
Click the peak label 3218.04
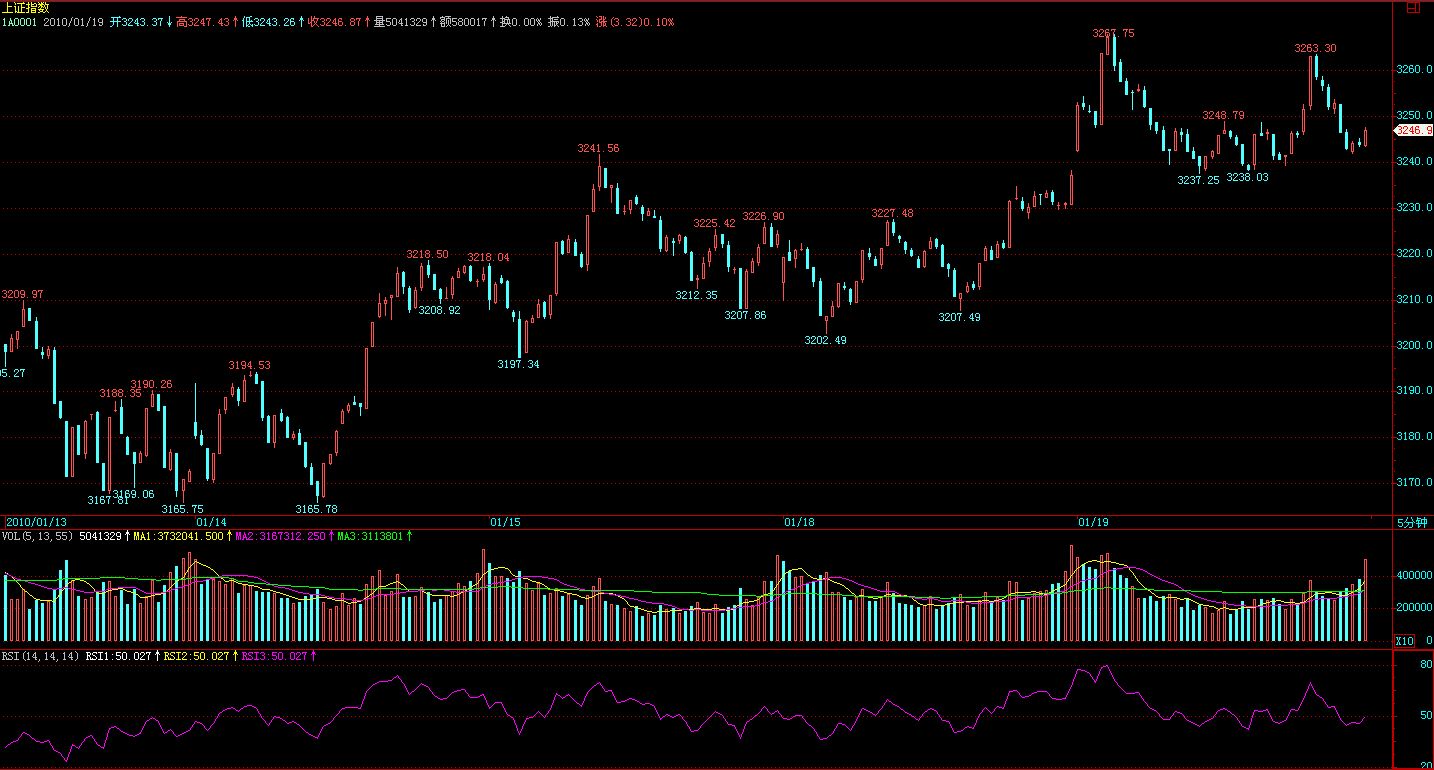pos(488,257)
